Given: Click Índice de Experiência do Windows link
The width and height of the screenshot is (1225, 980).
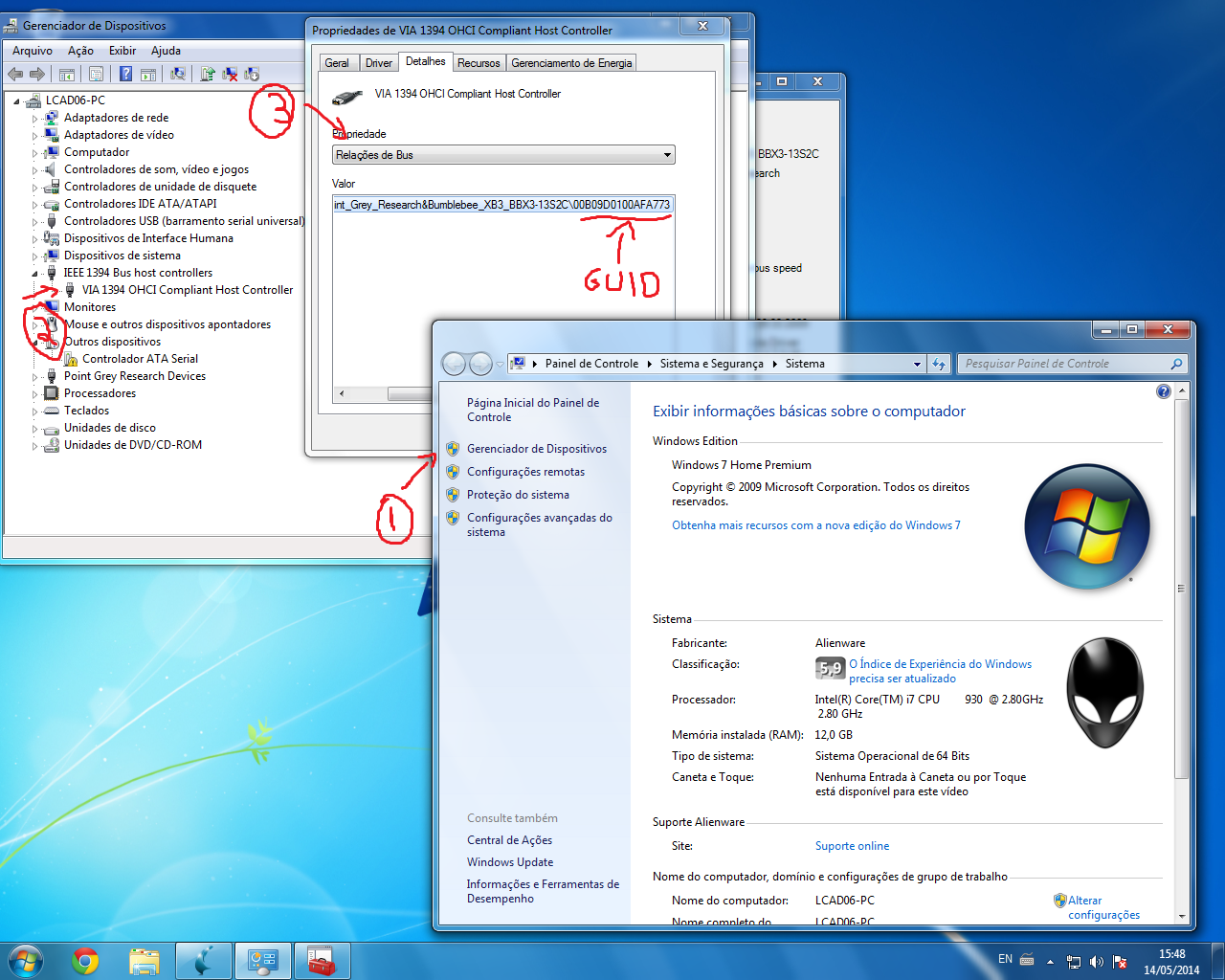Looking at the screenshot, I should pos(940,671).
